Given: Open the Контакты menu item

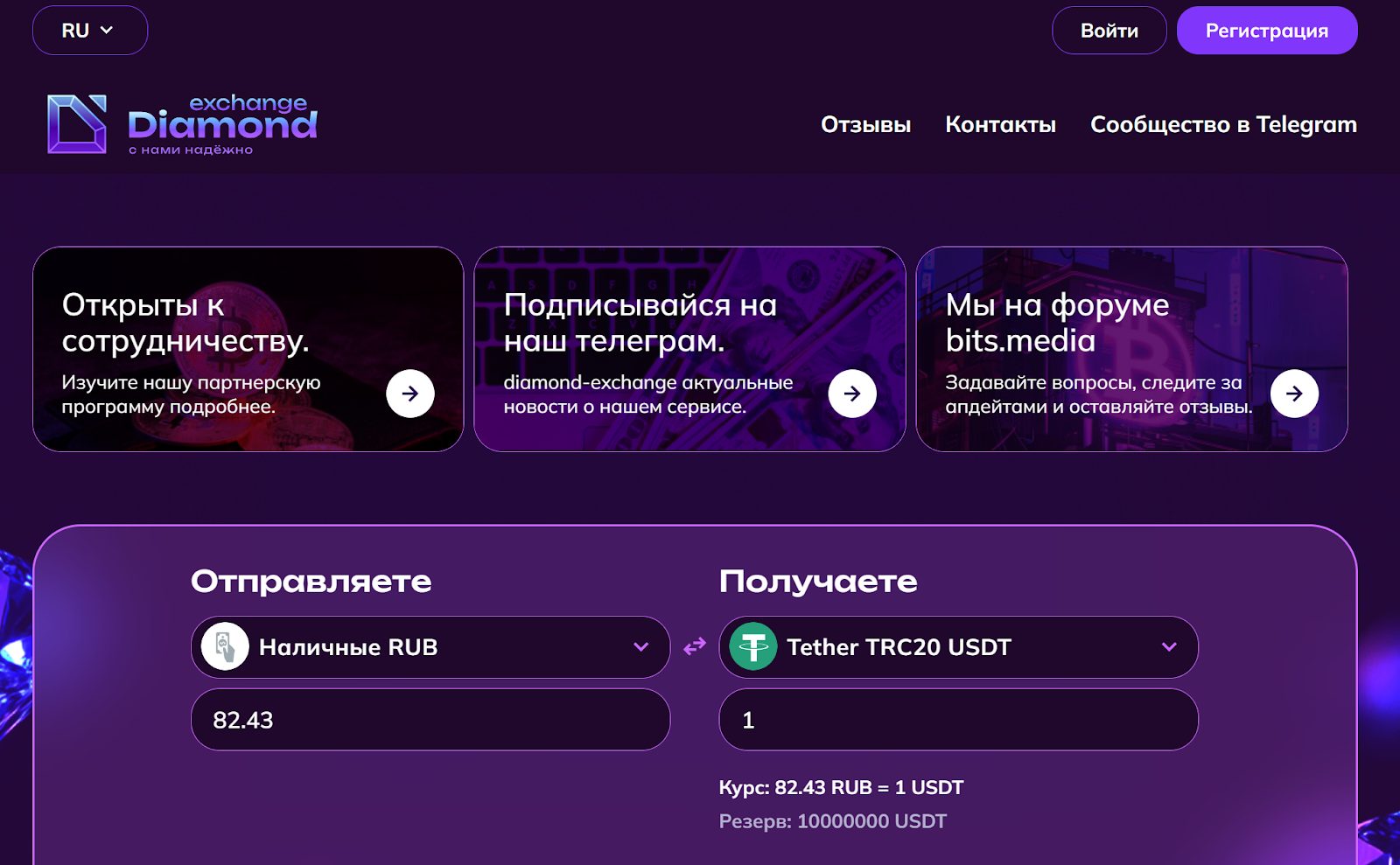Looking at the screenshot, I should pyautogui.click(x=1000, y=124).
